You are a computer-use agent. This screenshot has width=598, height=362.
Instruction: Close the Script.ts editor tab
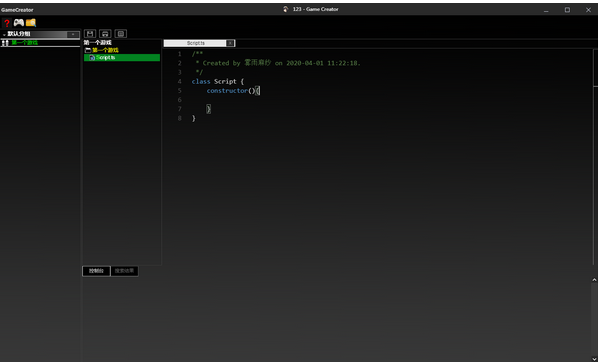point(230,43)
